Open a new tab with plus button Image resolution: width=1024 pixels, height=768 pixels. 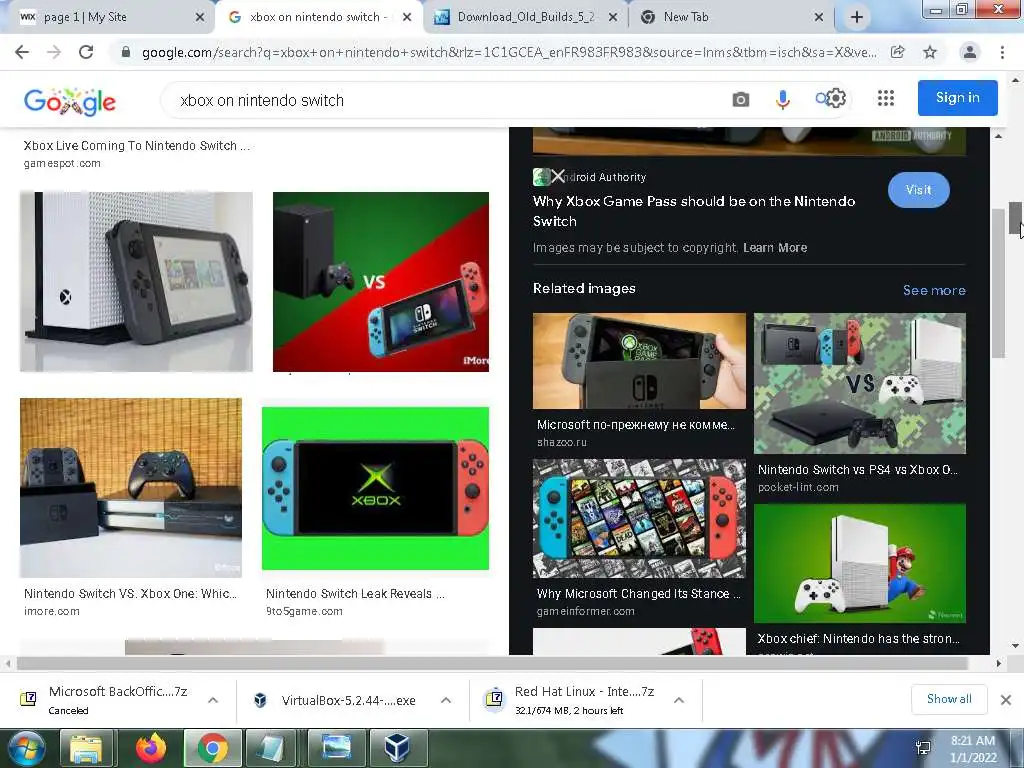tap(857, 18)
